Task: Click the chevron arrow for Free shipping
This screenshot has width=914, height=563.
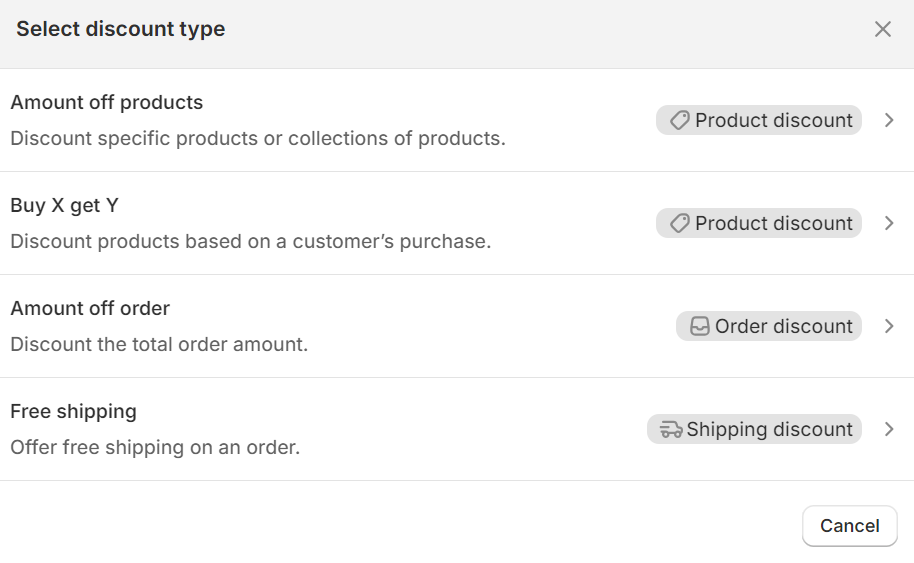Action: pyautogui.click(x=889, y=429)
